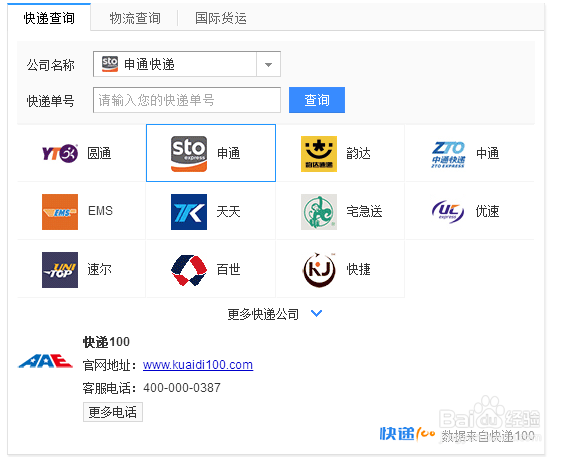Click the 中通 label text
Viewport: 573px width, 457px height.
tap(487, 153)
